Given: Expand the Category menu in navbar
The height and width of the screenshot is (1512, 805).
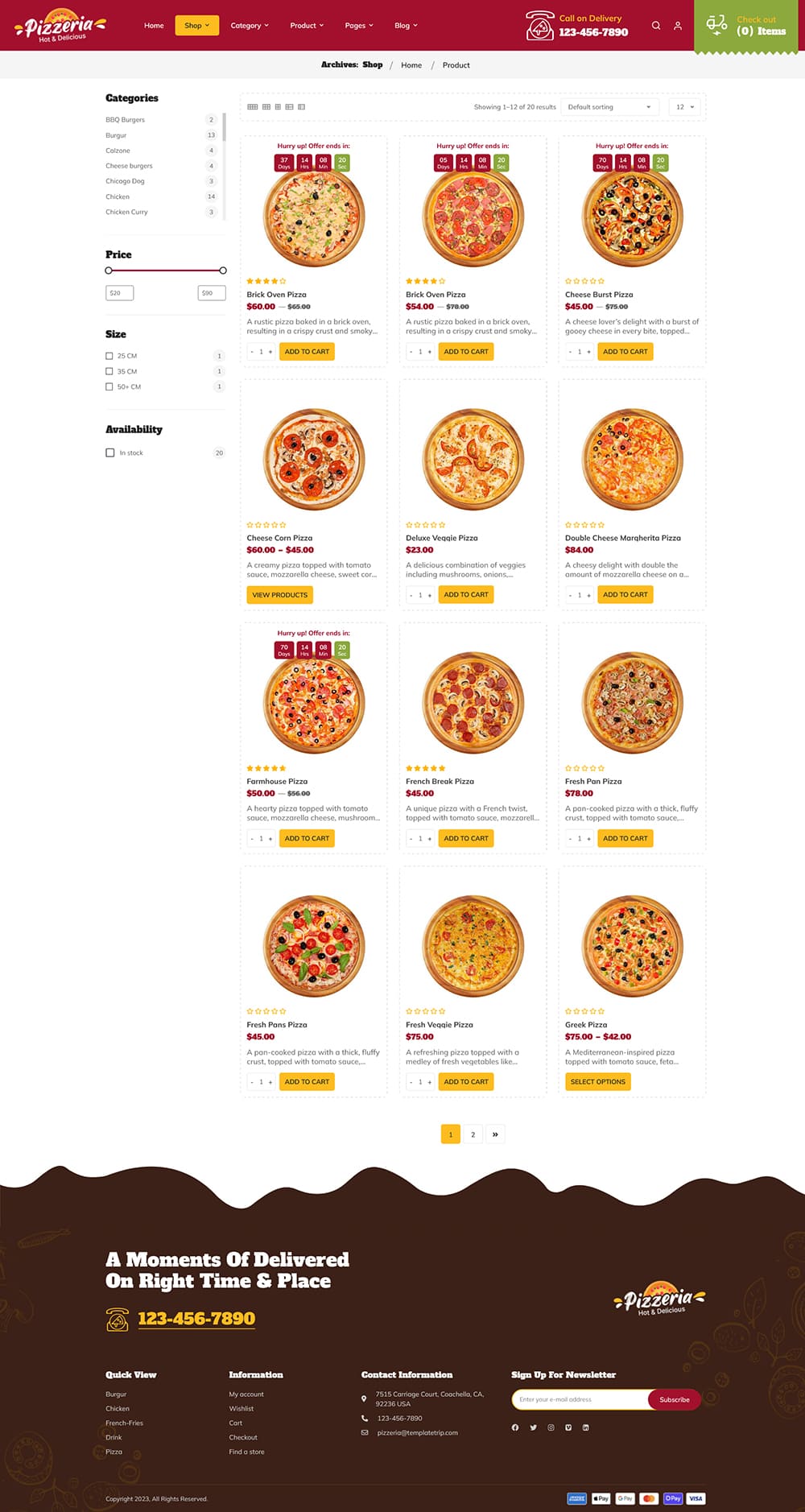Looking at the screenshot, I should pyautogui.click(x=250, y=26).
